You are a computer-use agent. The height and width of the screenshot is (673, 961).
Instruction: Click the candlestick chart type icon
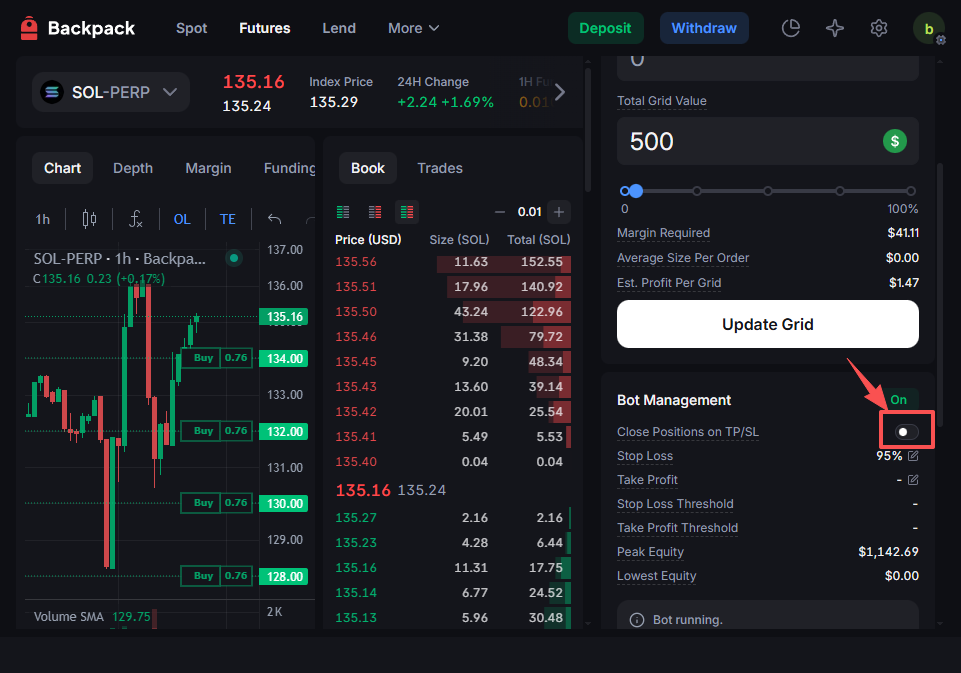[89, 219]
